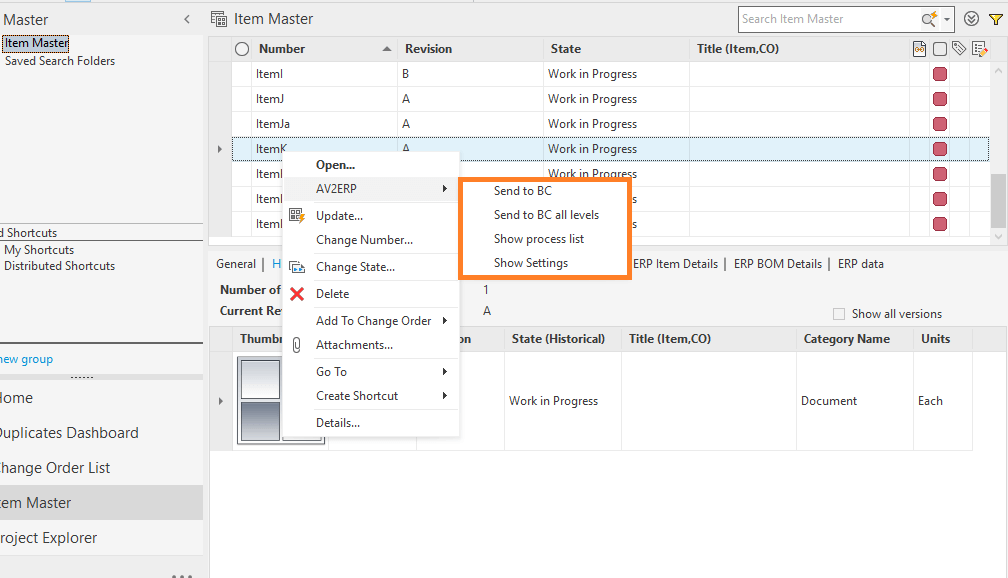This screenshot has width=1008, height=578.
Task: Select Change State from the context menu
Action: [355, 266]
